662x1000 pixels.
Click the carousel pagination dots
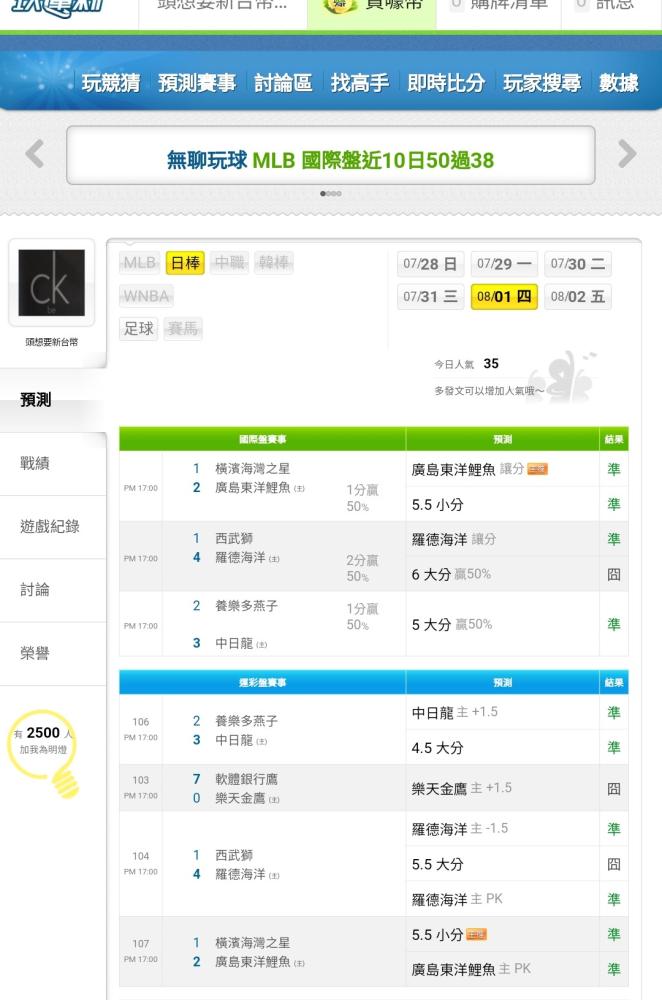pyautogui.click(x=330, y=193)
